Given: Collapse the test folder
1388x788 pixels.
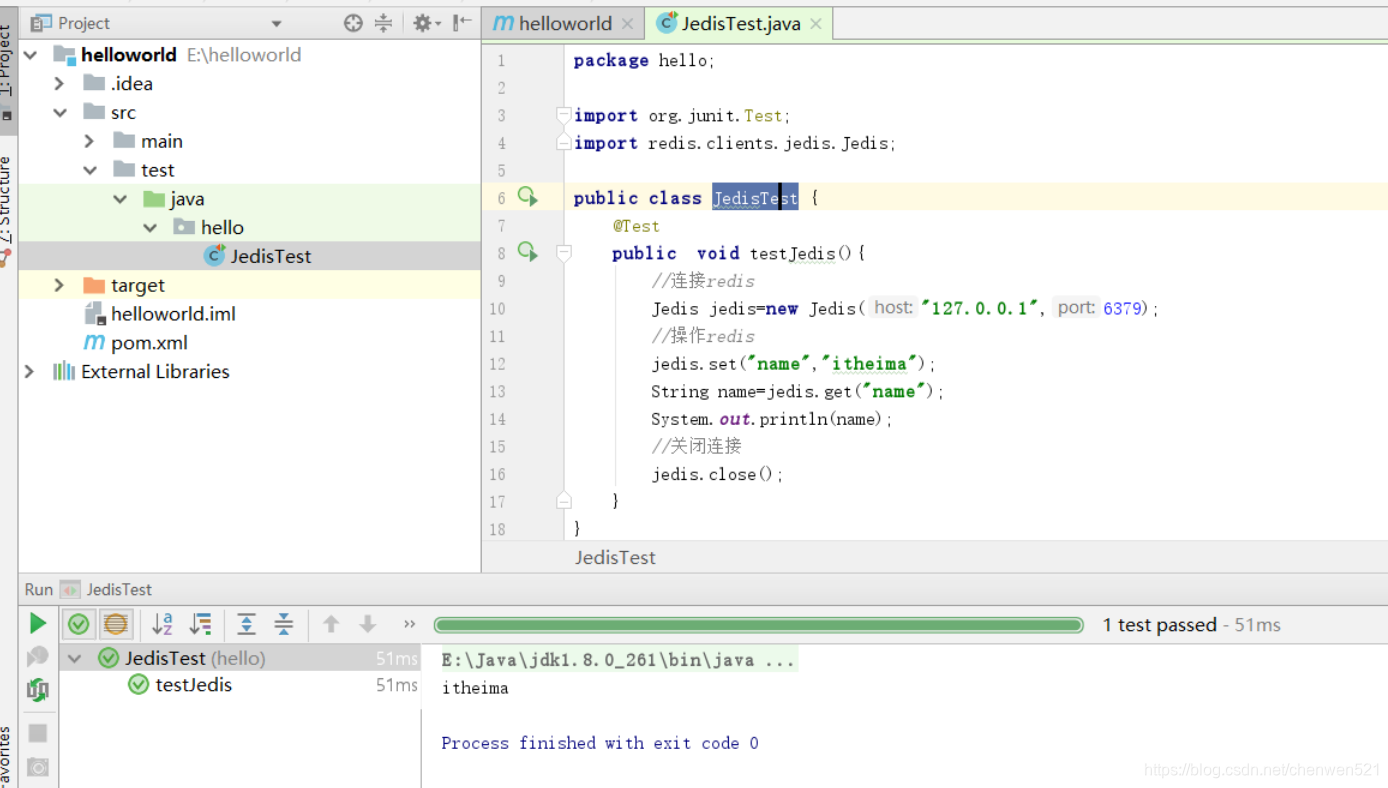Looking at the screenshot, I should (90, 170).
